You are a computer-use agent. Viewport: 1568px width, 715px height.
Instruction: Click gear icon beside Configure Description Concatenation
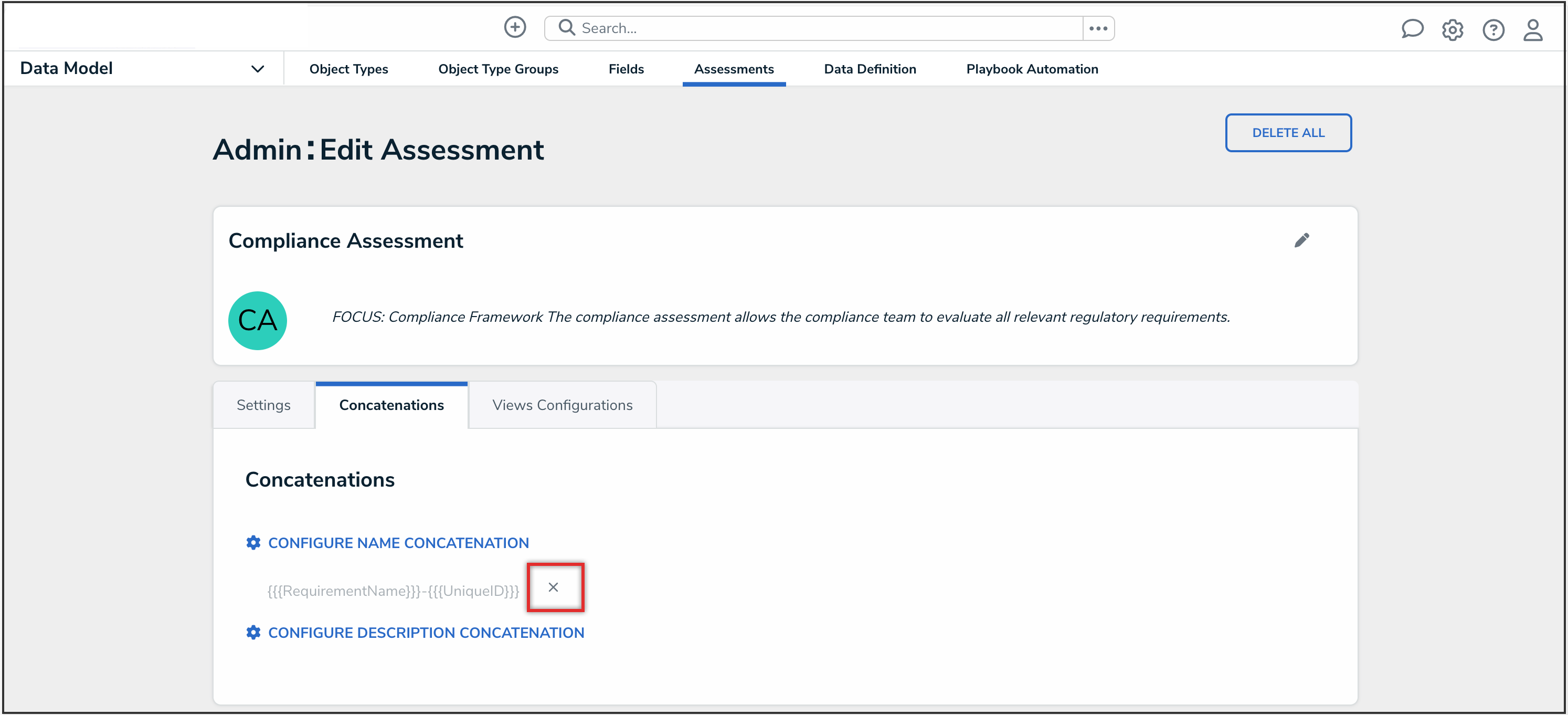pyautogui.click(x=253, y=633)
